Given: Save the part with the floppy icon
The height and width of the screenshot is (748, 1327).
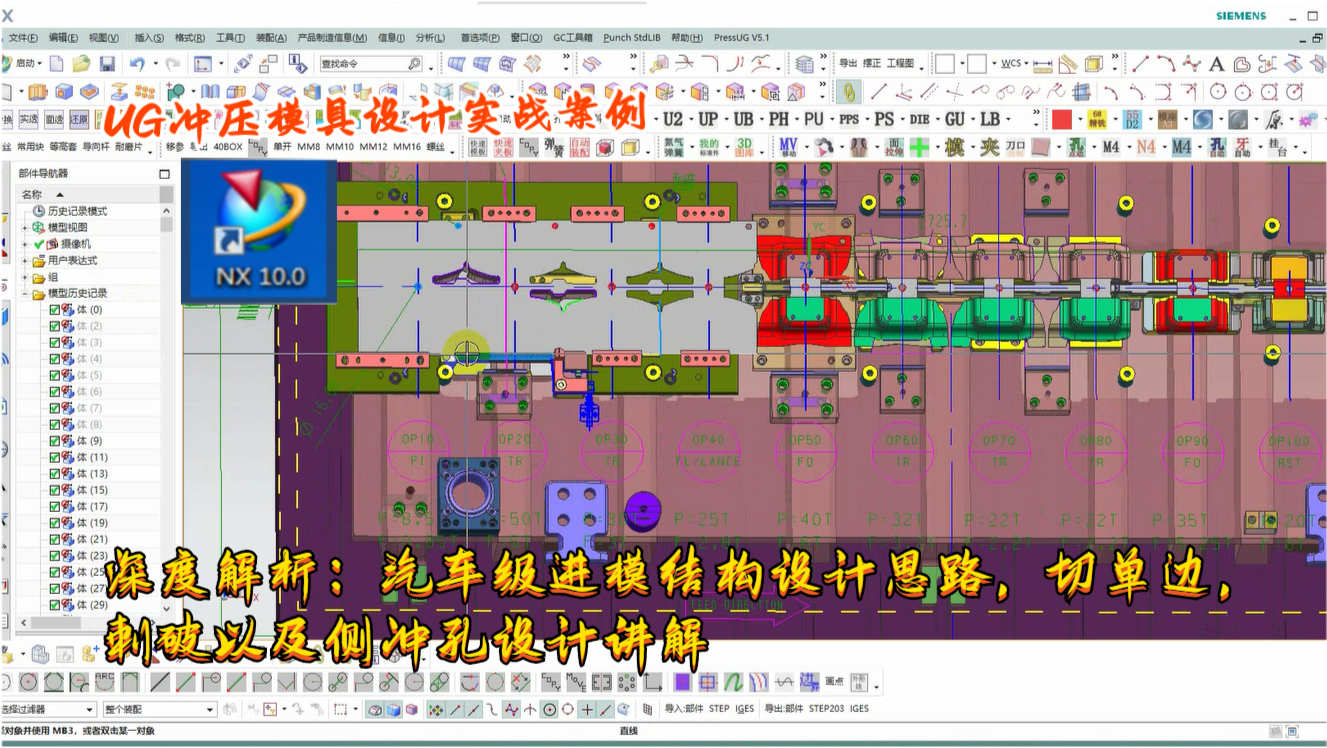Looking at the screenshot, I should 107,64.
